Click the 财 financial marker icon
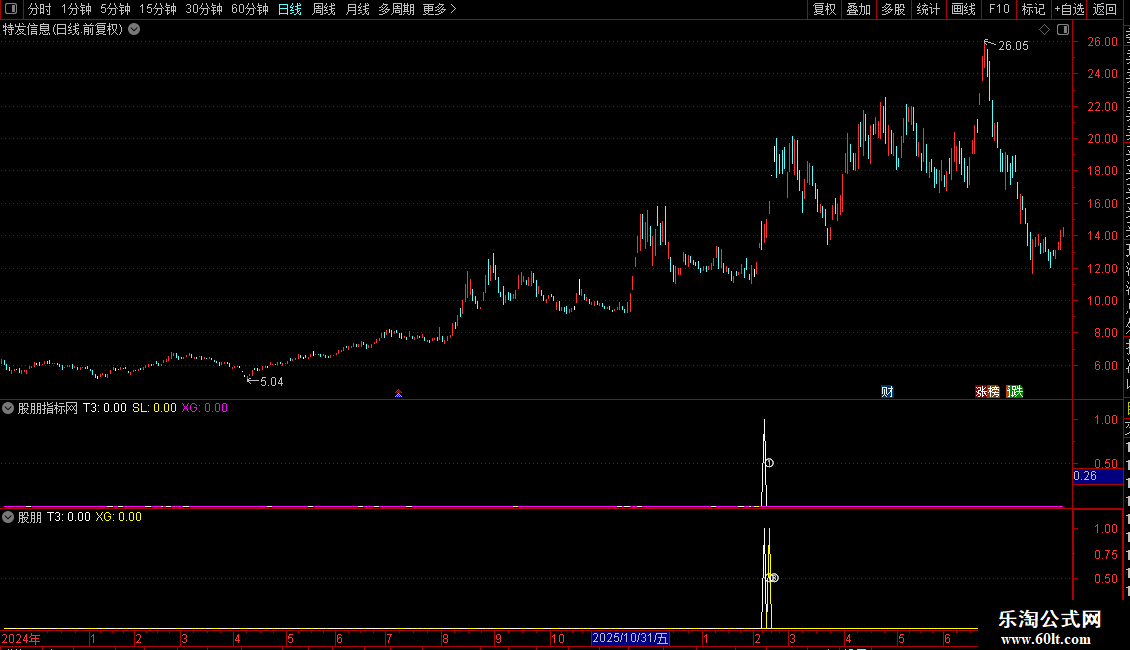This screenshot has width=1130, height=650. click(x=887, y=391)
